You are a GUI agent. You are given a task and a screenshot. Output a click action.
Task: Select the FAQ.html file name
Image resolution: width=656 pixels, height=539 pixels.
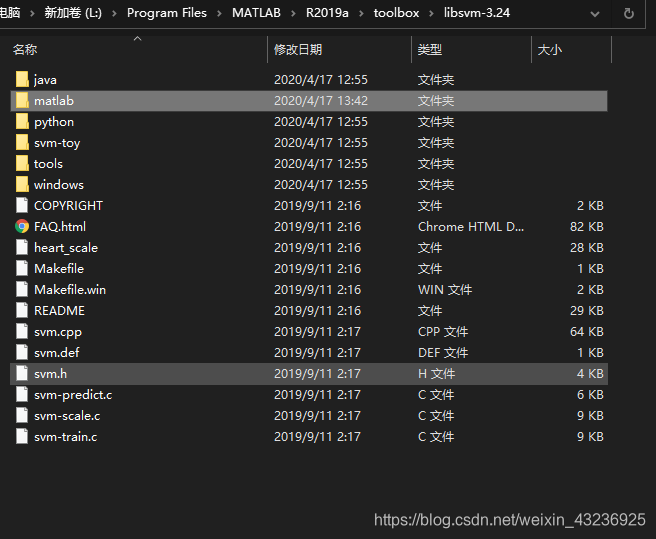click(60, 226)
